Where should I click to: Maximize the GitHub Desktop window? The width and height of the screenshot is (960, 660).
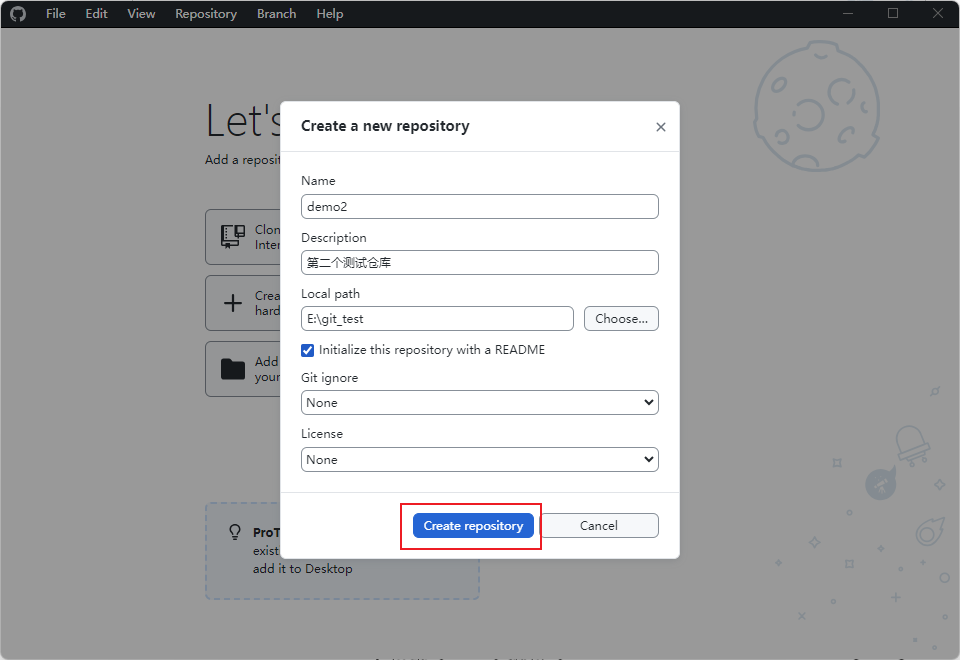(893, 14)
